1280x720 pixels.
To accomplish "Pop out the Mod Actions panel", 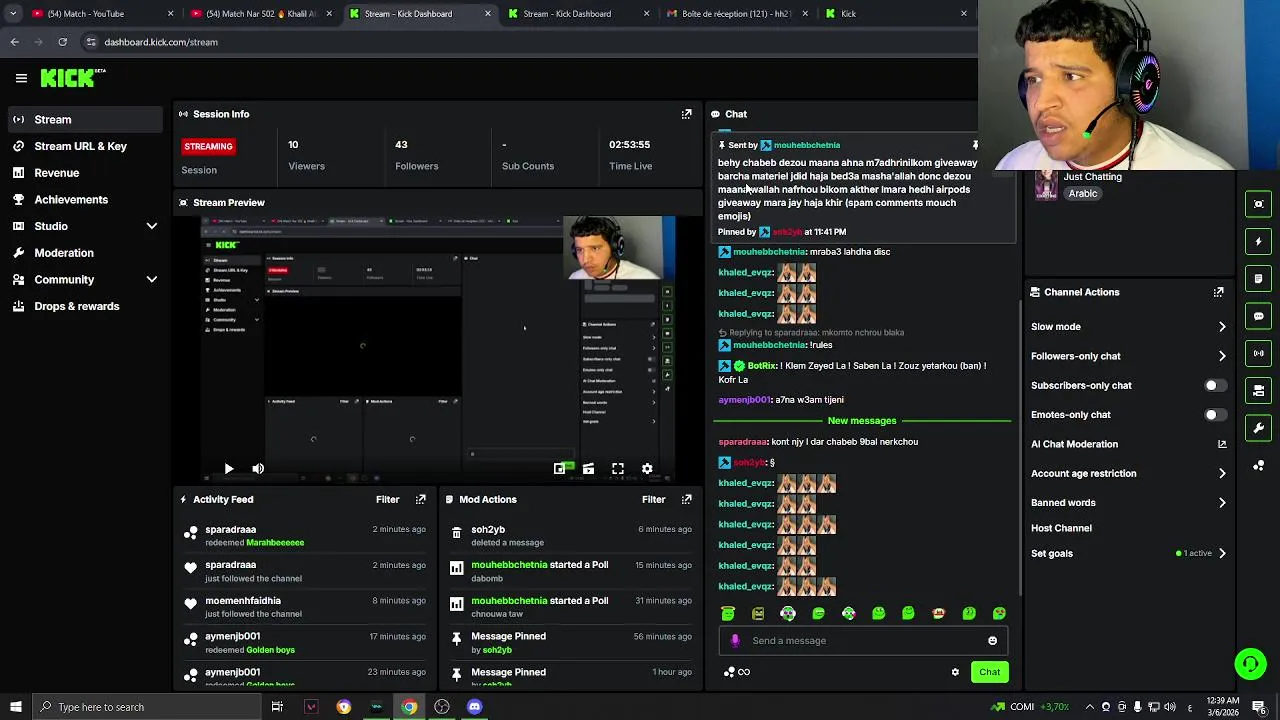I will 686,499.
